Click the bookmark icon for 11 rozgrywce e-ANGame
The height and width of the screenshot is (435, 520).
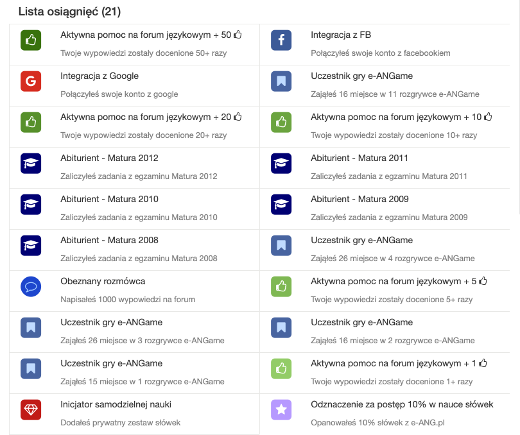point(281,81)
